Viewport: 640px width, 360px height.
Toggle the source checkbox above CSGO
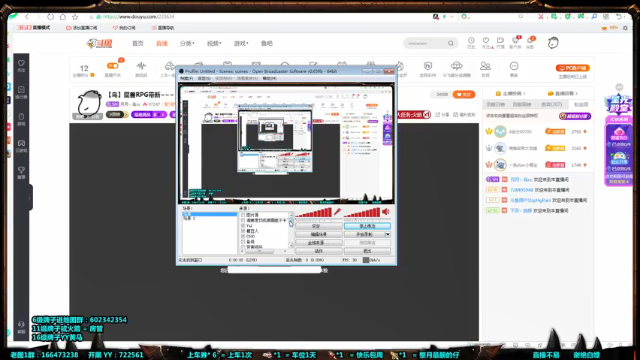point(243,231)
